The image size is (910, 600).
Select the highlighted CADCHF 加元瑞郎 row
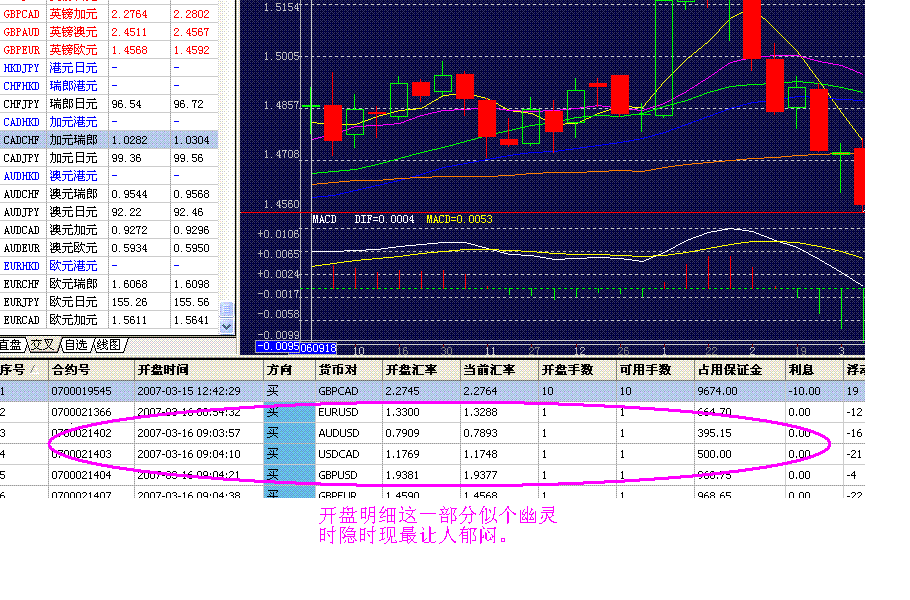pos(109,140)
